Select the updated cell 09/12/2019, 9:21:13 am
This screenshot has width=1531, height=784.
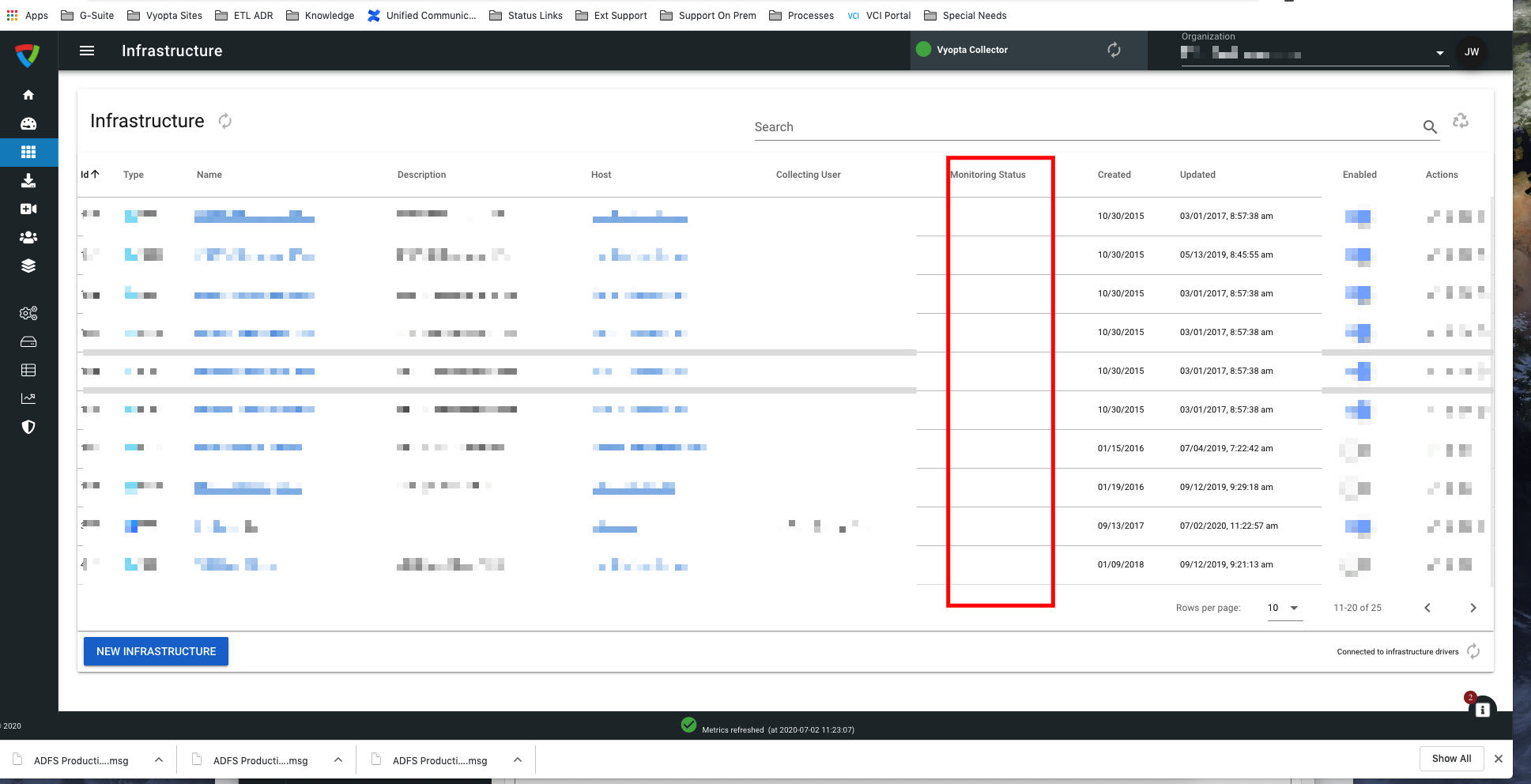(x=1227, y=564)
